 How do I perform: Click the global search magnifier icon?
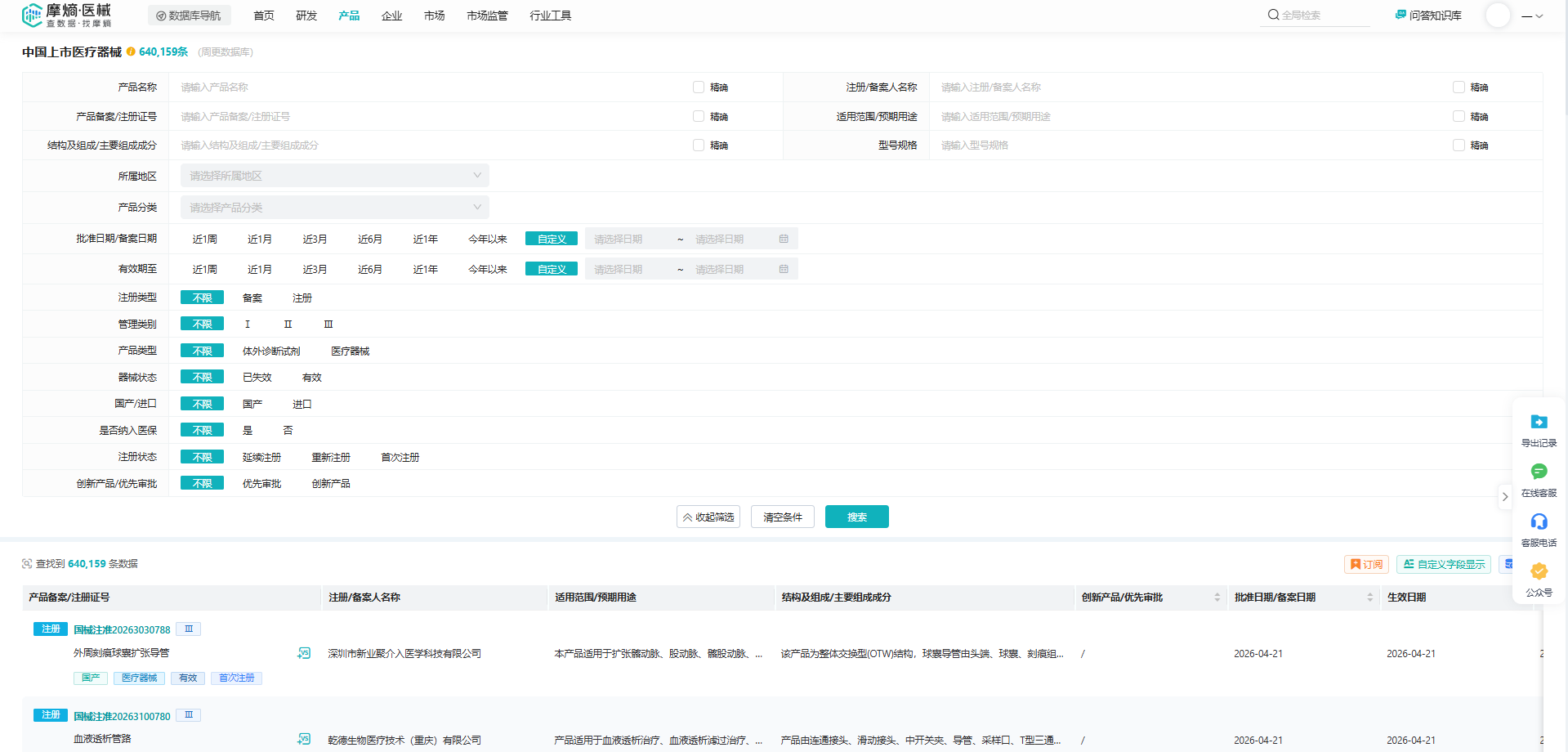(x=1273, y=15)
